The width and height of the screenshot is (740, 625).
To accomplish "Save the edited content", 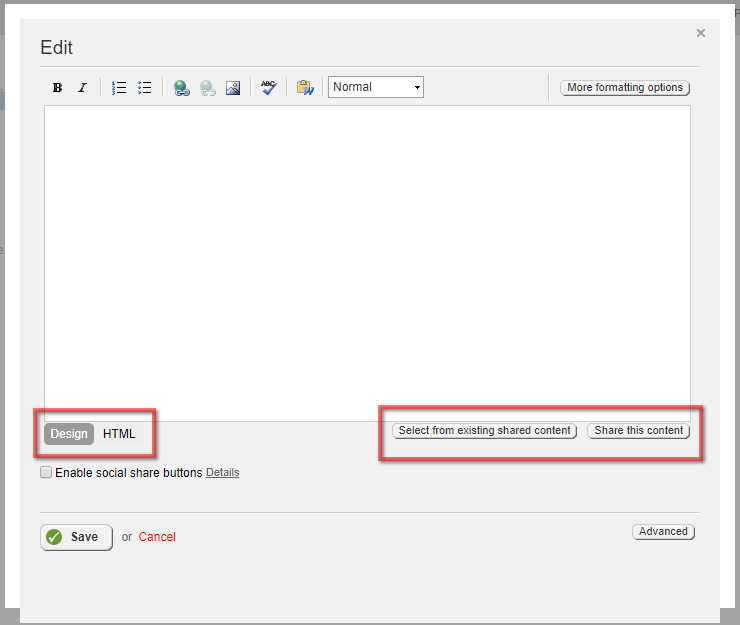I will [x=76, y=537].
